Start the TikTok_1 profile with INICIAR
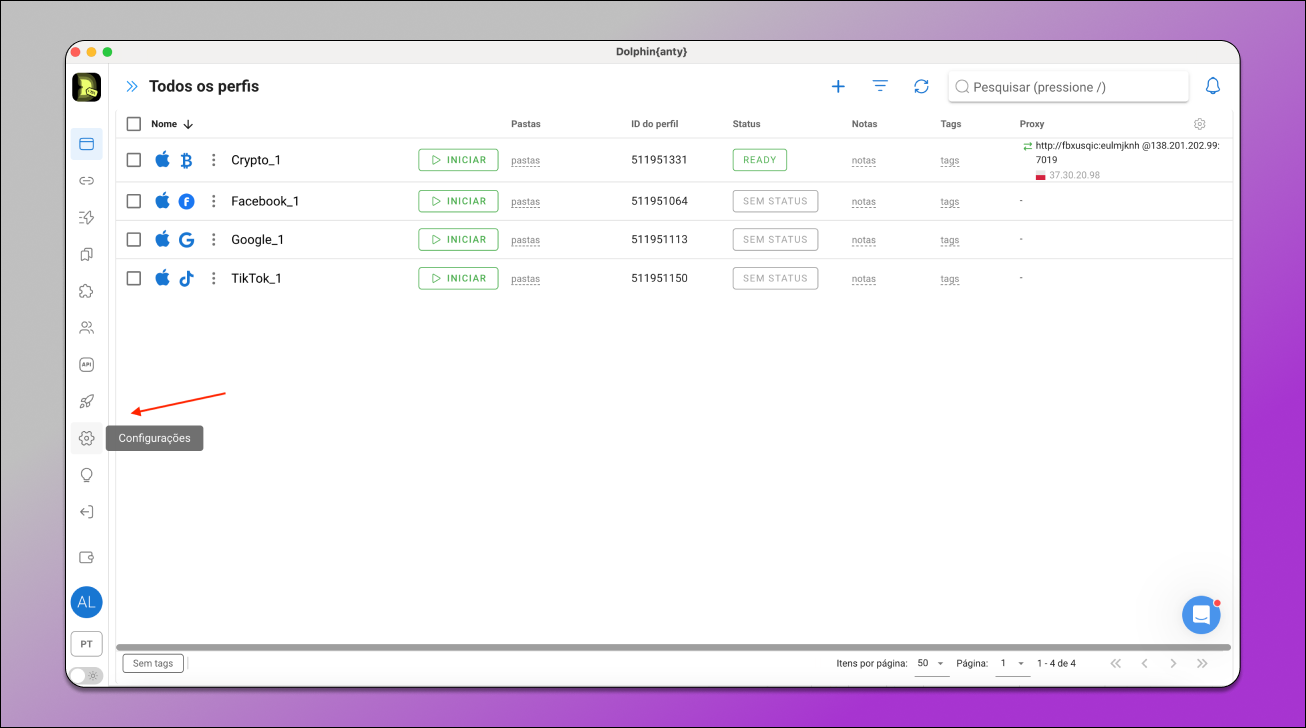This screenshot has width=1306, height=728. pos(458,279)
